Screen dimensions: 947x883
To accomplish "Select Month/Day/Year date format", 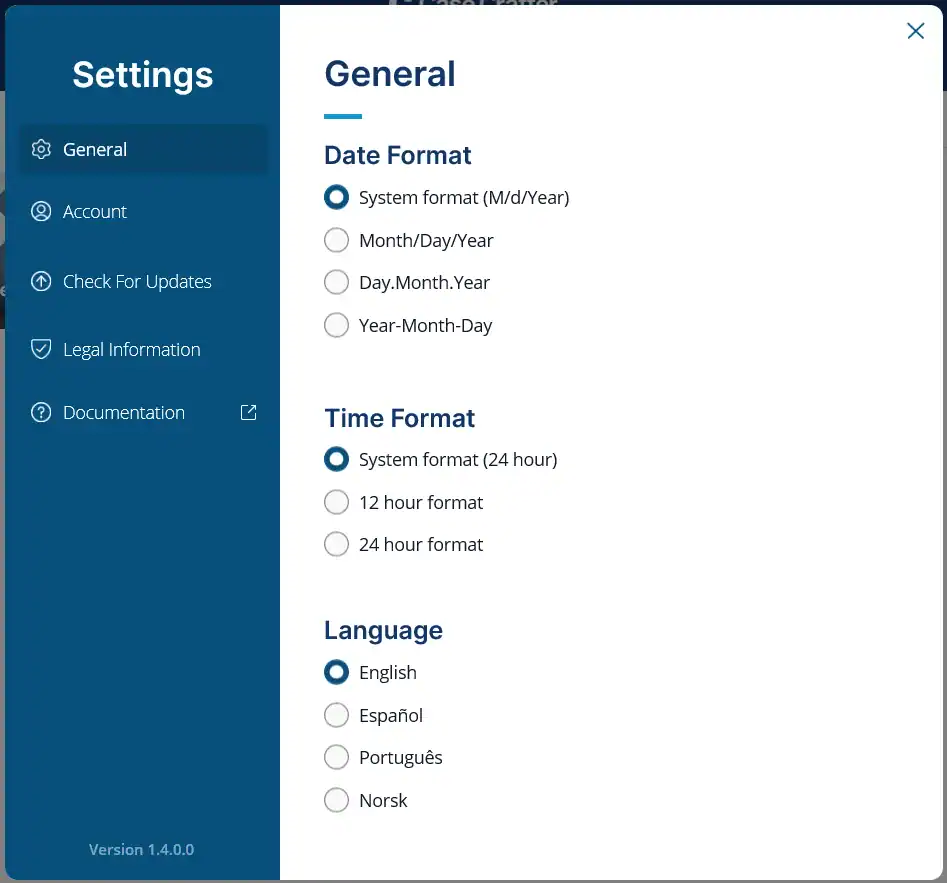I will coord(337,241).
